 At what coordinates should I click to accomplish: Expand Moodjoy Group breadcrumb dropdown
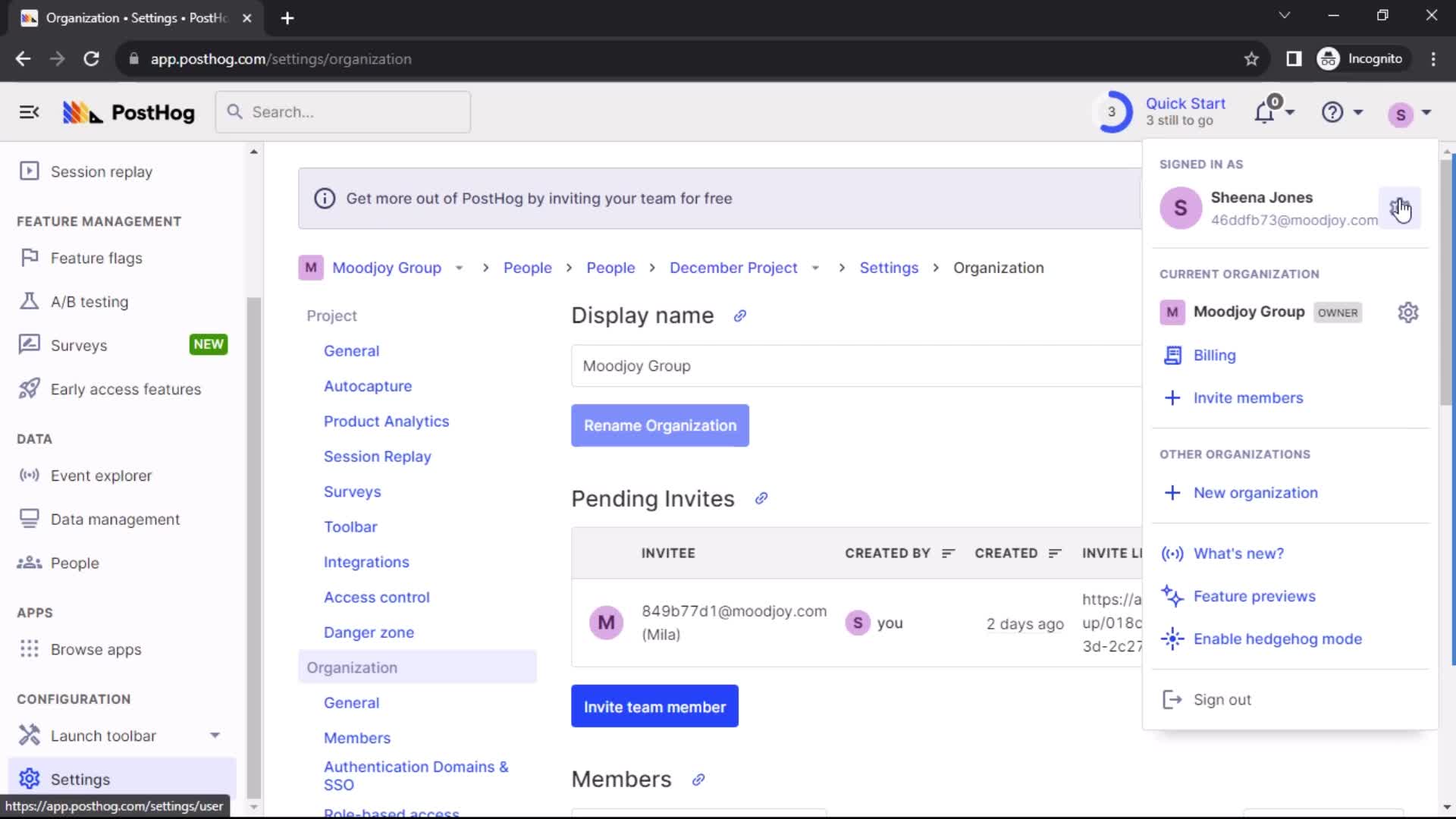[459, 268]
